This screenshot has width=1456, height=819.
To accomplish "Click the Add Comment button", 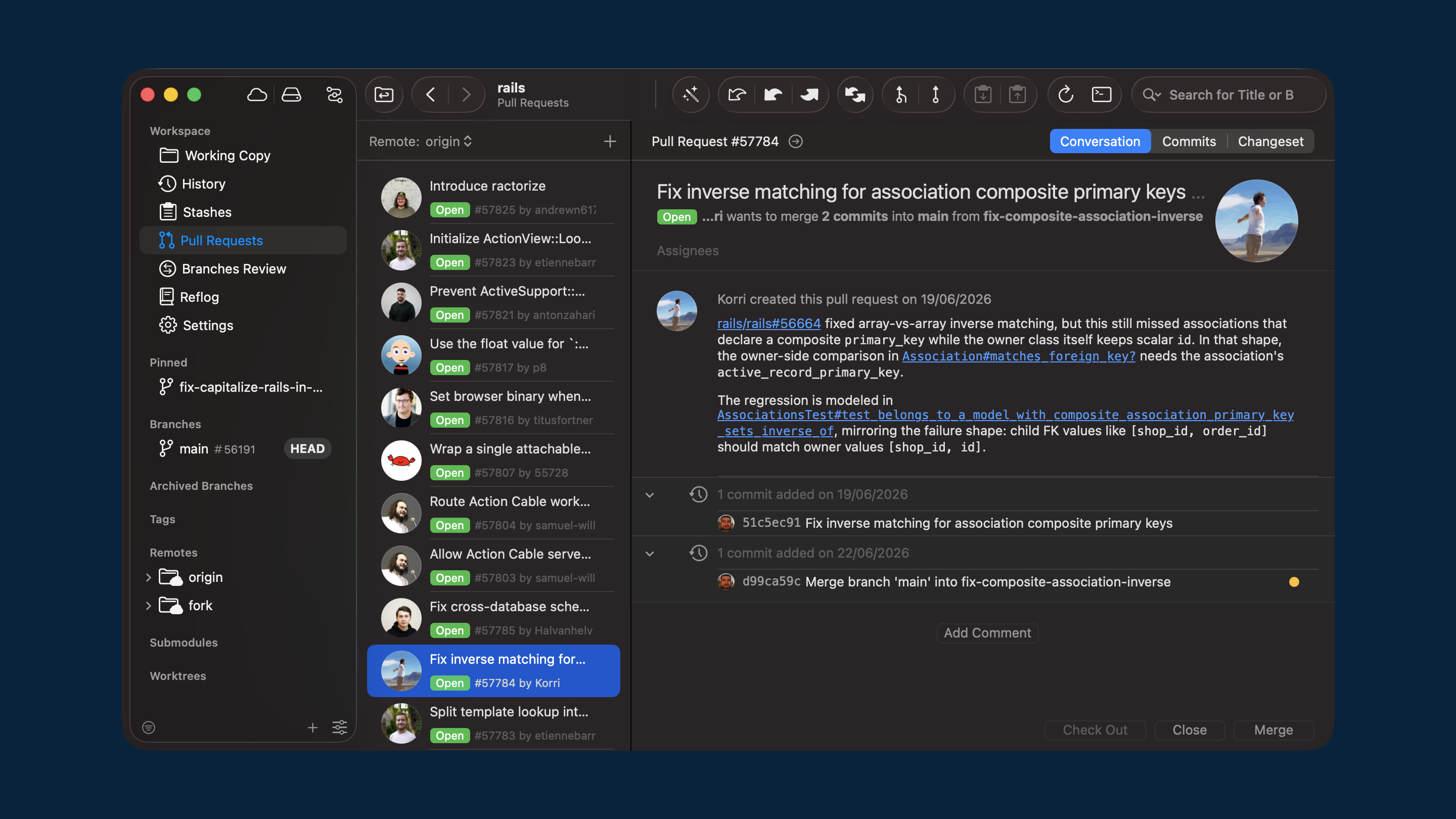I will 987,632.
